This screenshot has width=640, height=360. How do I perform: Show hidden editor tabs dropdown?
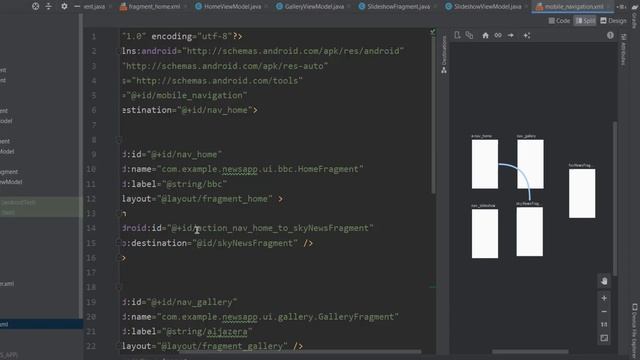click(622, 7)
